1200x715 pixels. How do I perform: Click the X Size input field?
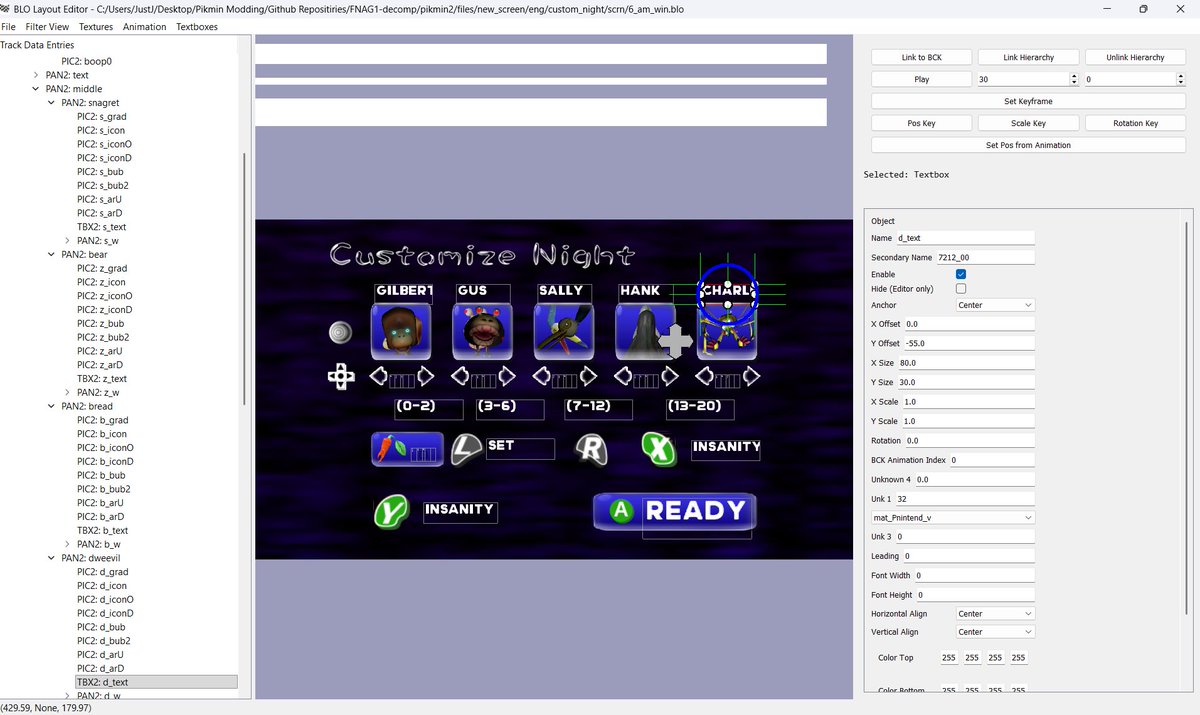point(967,363)
